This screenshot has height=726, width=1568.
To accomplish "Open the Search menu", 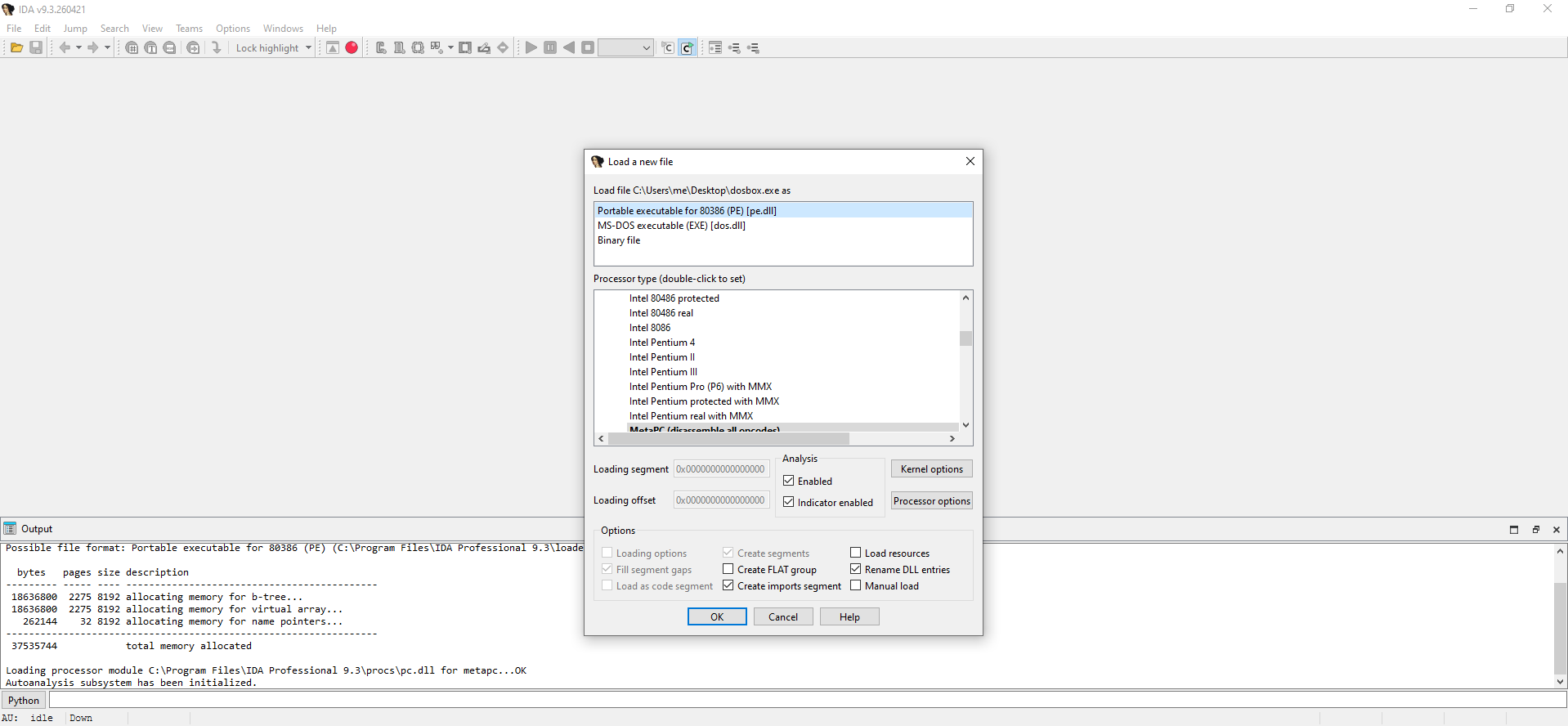I will click(x=114, y=28).
